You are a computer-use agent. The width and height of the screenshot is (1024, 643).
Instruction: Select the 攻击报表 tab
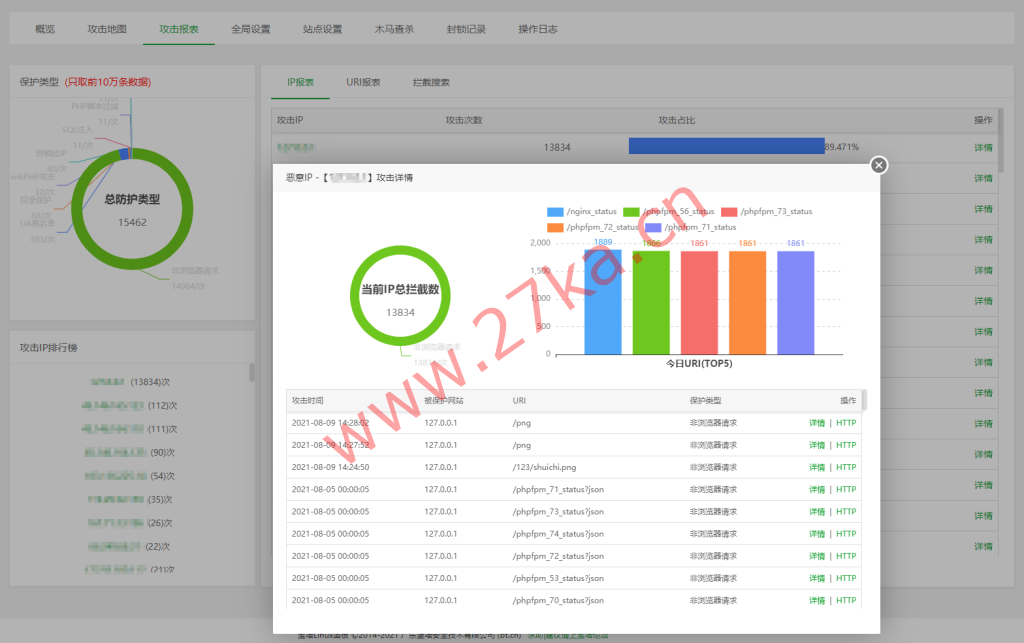[179, 29]
